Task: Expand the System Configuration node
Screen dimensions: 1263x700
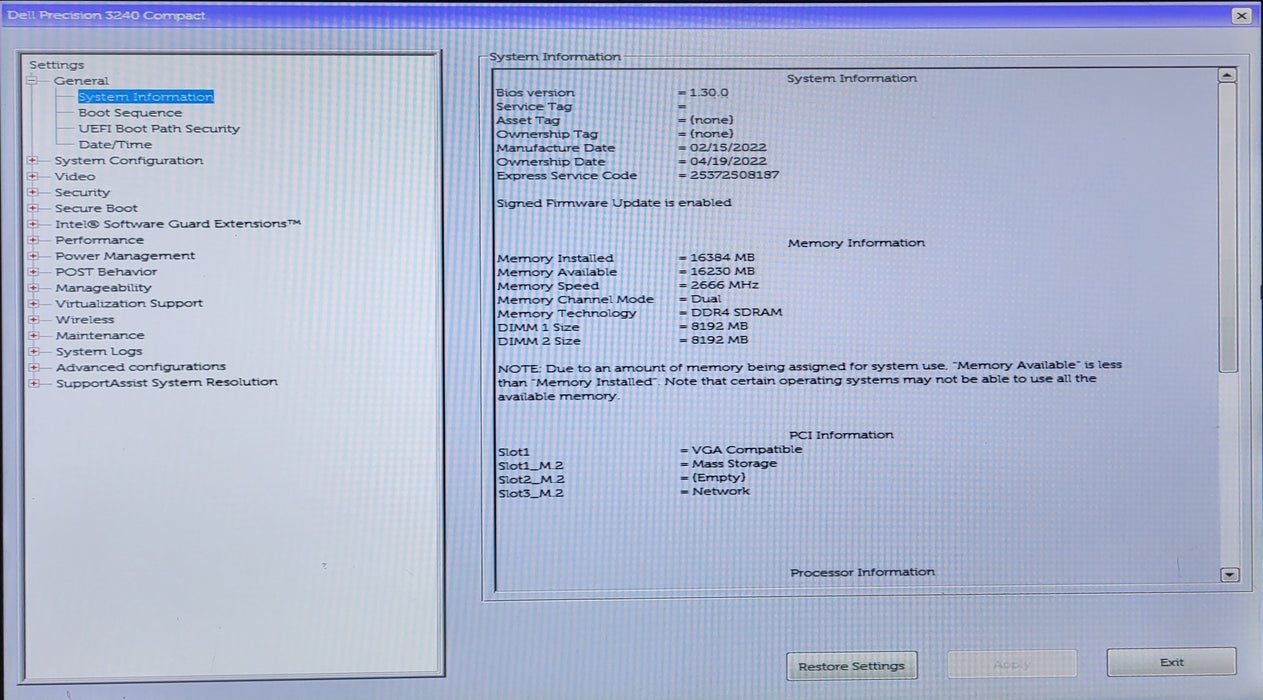Action: [33, 161]
